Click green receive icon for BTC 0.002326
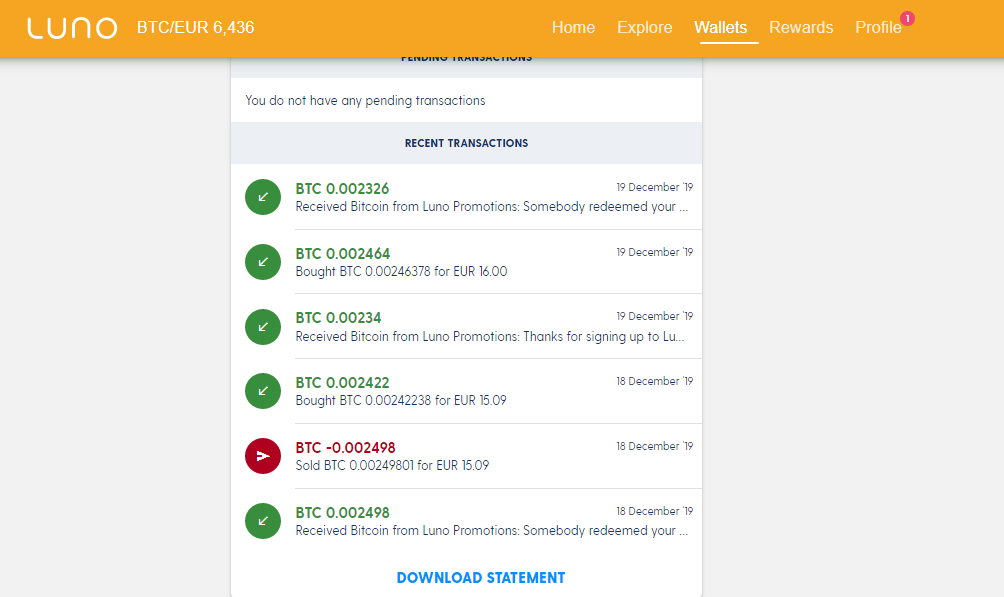Viewport: 1004px width, 597px height. tap(263, 197)
